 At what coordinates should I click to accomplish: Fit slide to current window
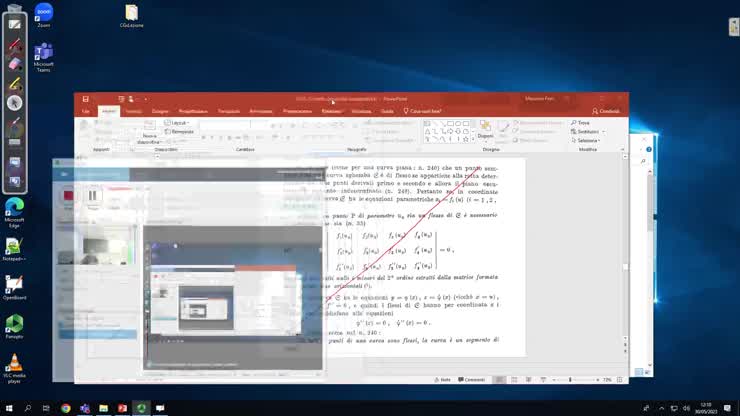pos(620,380)
